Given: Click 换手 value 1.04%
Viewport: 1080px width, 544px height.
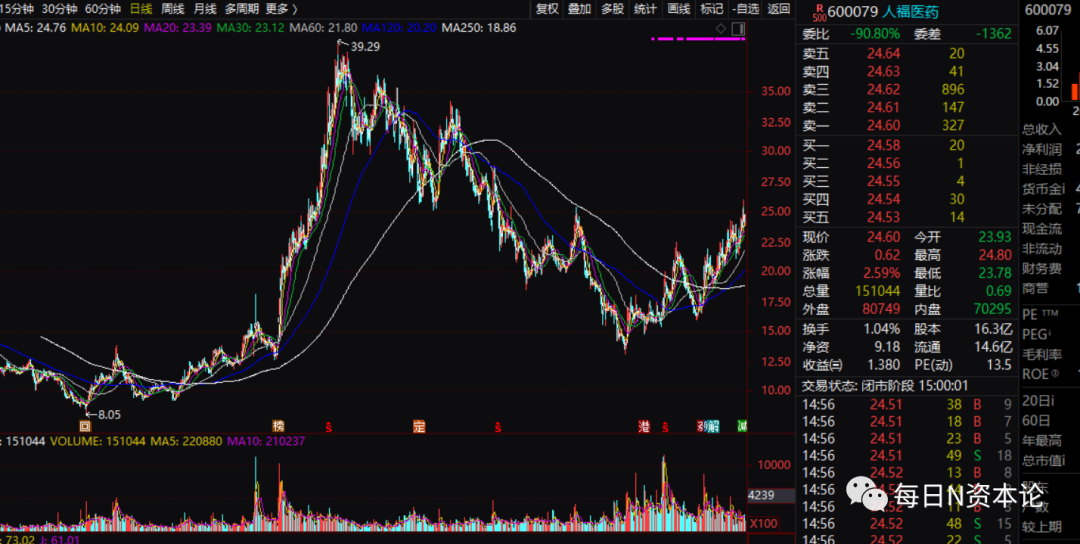Looking at the screenshot, I should [x=882, y=329].
